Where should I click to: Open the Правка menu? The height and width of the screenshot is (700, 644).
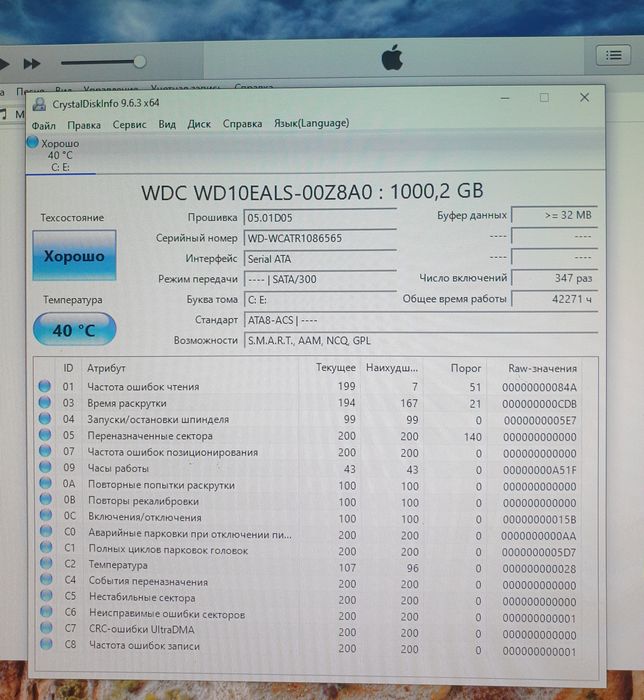84,125
